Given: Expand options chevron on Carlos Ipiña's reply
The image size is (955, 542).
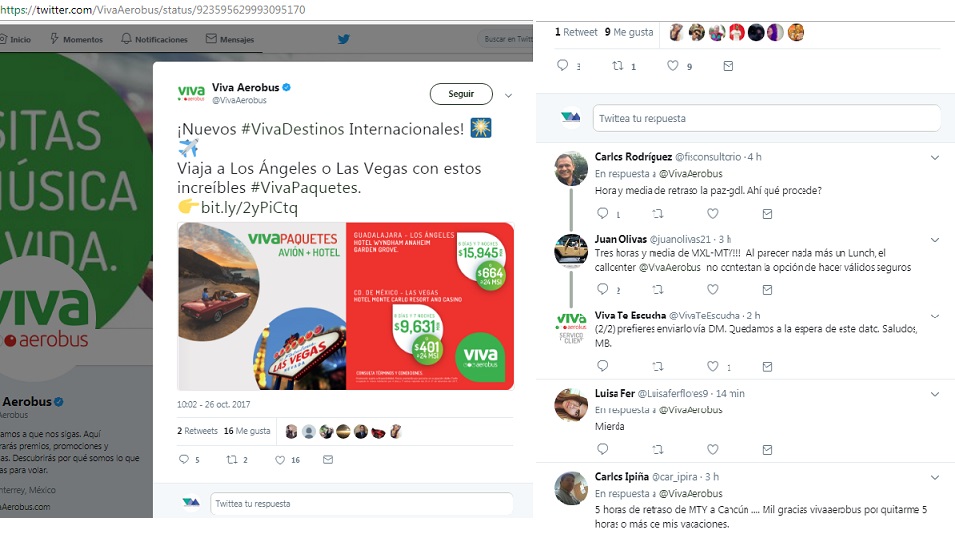Looking at the screenshot, I should pos(935,478).
